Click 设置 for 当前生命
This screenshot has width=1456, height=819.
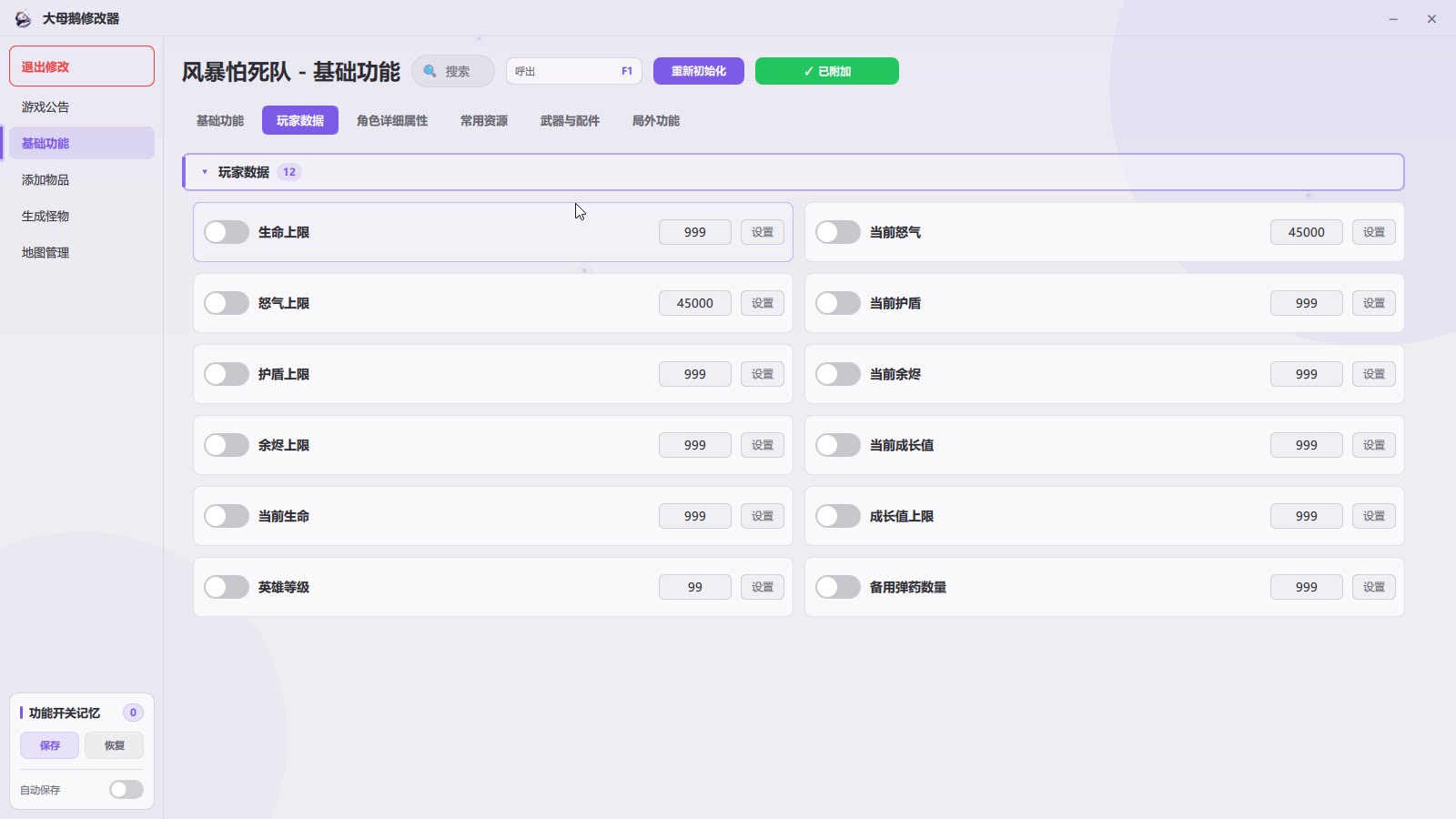pos(763,516)
